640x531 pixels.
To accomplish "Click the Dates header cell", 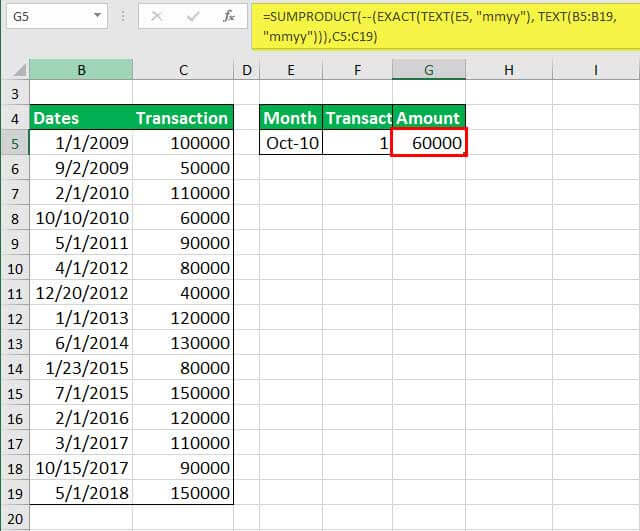I will coord(81,118).
